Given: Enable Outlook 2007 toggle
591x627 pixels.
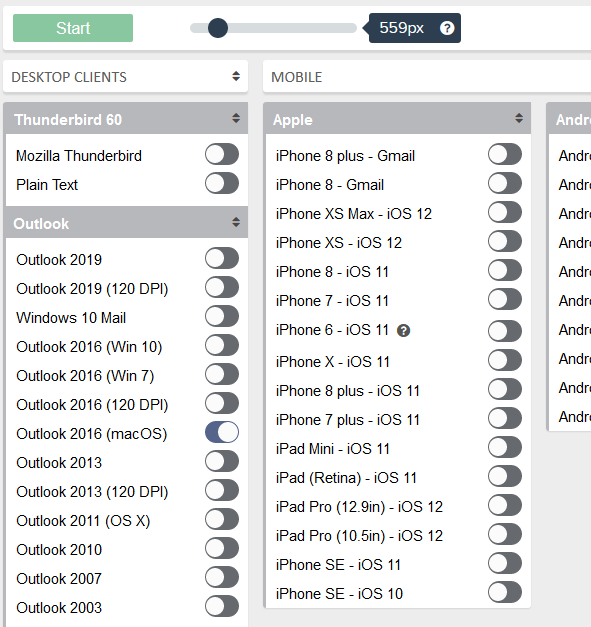Looking at the screenshot, I should (222, 577).
